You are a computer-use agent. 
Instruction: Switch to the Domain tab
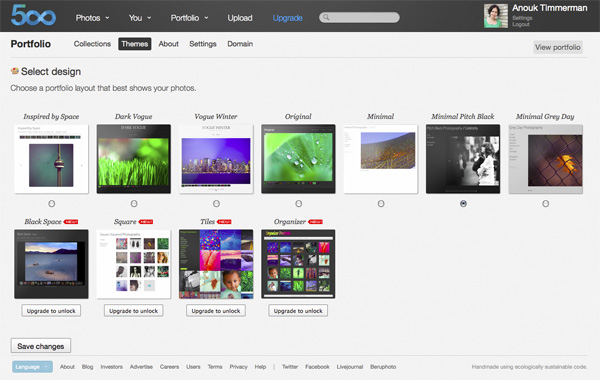point(240,44)
